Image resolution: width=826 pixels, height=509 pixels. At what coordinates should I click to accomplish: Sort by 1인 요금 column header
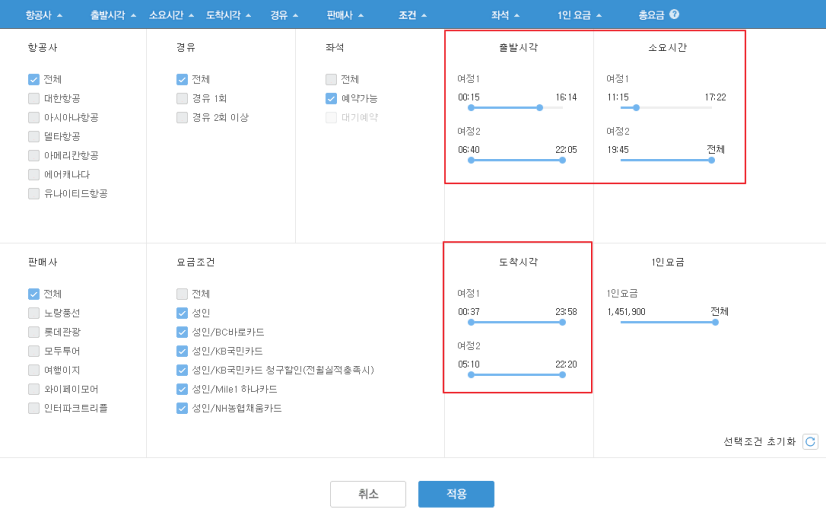coord(579,15)
